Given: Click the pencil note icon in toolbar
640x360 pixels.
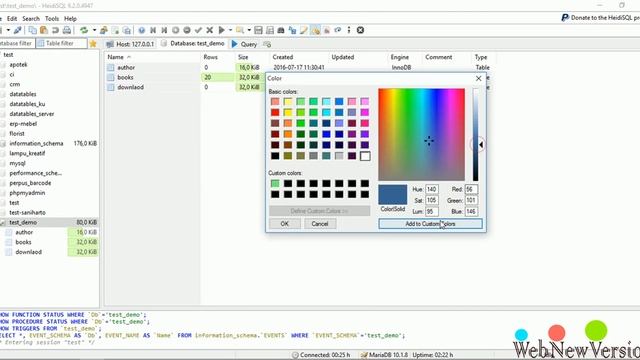Looking at the screenshot, I should point(304,30).
